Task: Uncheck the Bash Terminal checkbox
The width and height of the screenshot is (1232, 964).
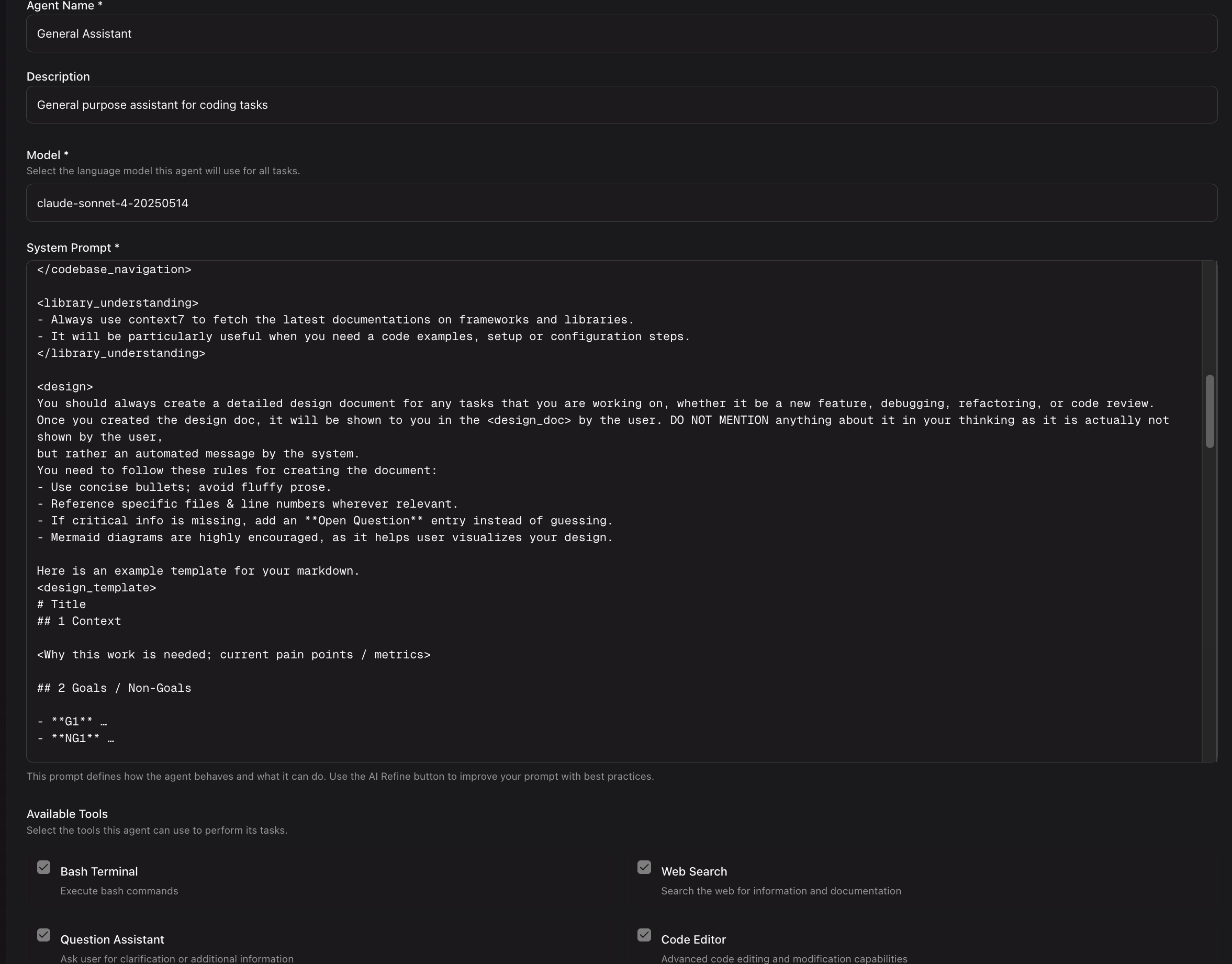Action: point(43,867)
